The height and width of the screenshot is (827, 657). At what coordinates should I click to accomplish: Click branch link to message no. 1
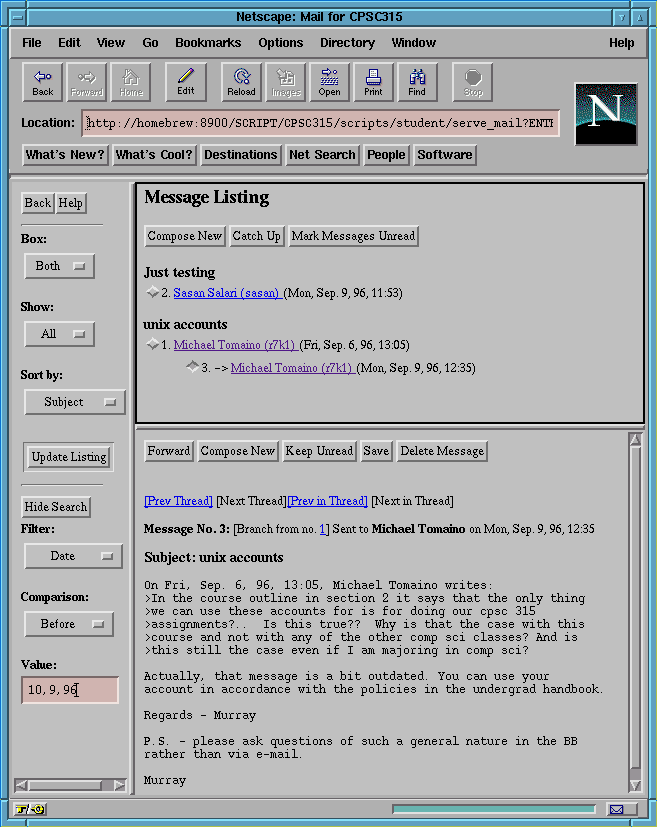tap(323, 529)
